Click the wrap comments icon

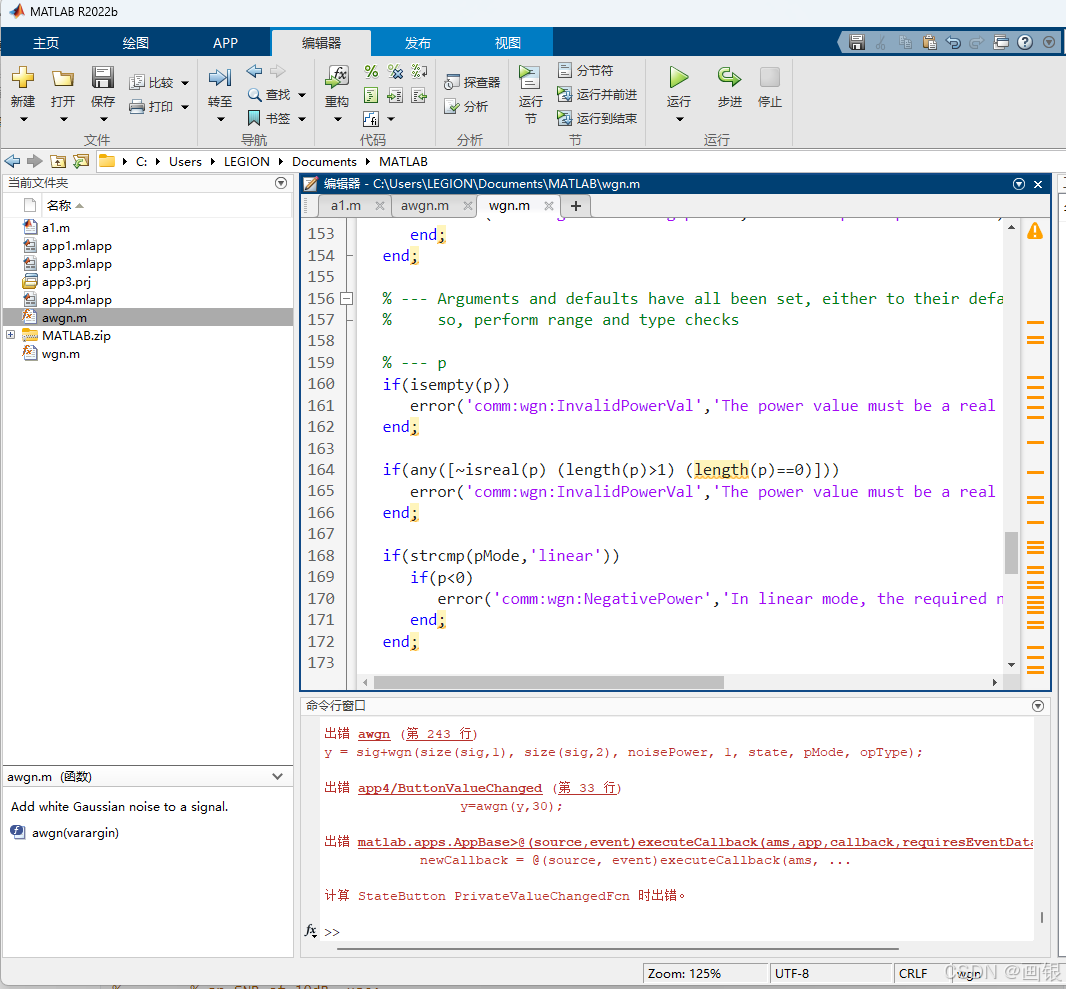coord(419,71)
